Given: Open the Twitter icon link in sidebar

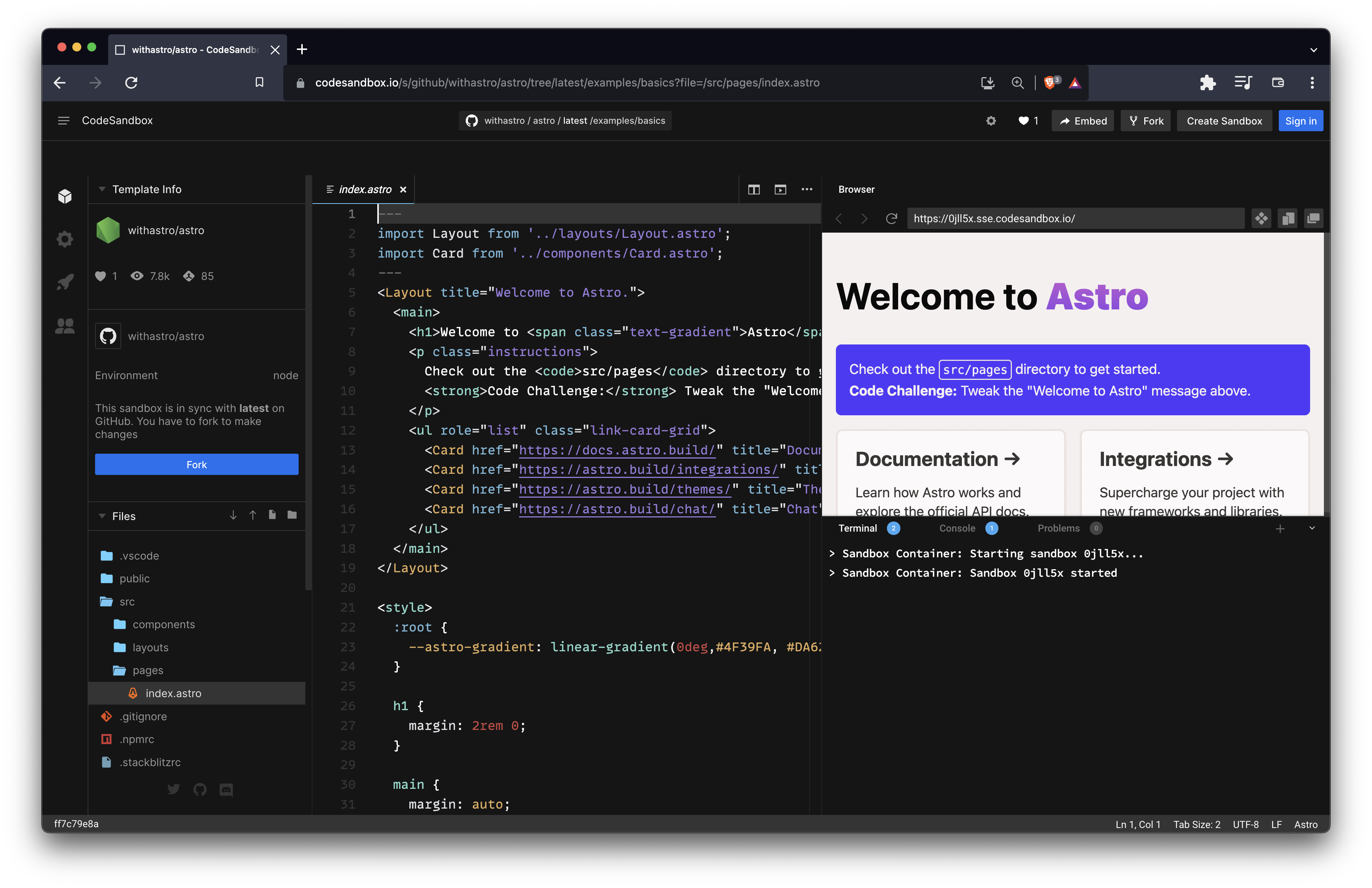Looking at the screenshot, I should (173, 789).
